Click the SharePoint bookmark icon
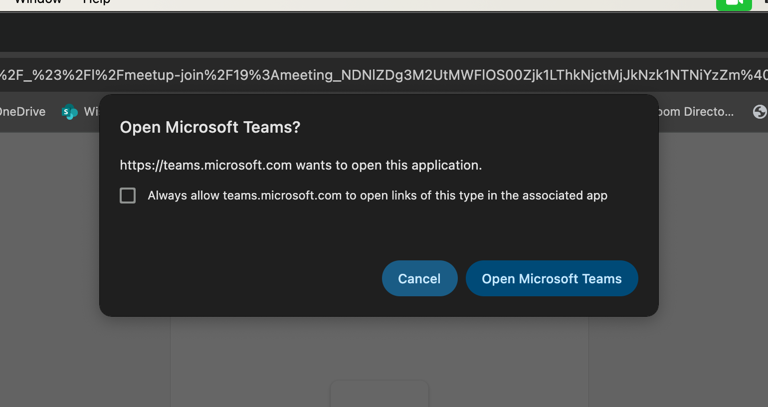Screen dimensions: 768x407 tap(69, 112)
